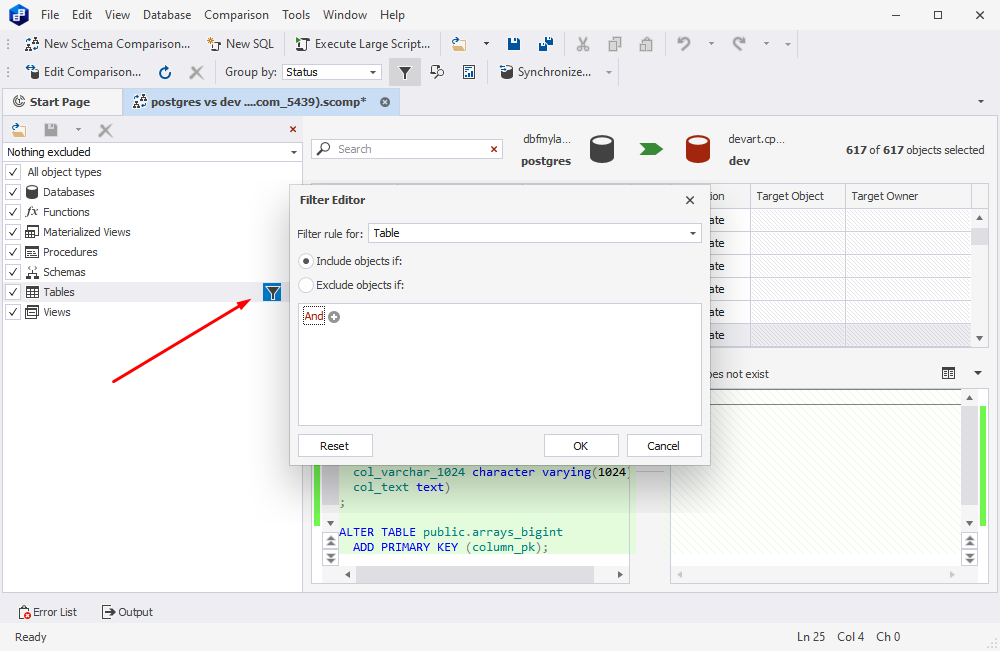Open New SQL document
Viewport: 1000px width, 651px height.
click(240, 44)
